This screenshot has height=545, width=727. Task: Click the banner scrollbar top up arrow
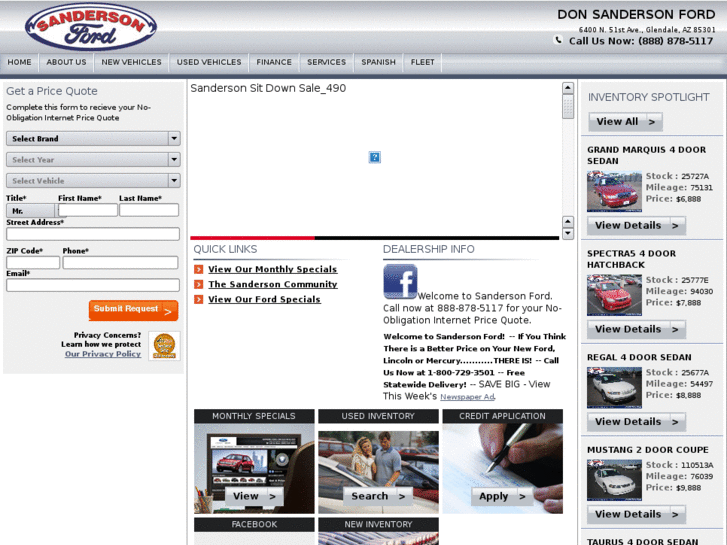[568, 88]
